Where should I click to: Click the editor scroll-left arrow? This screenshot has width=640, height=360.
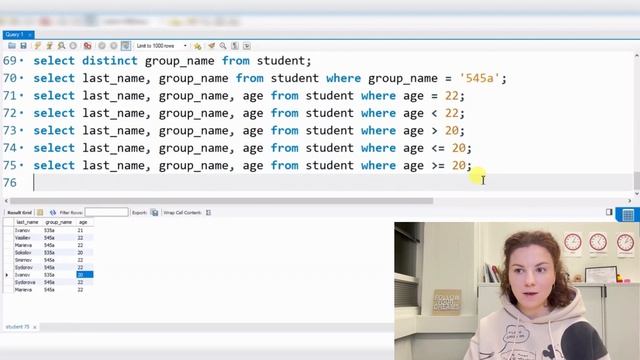pyautogui.click(x=6, y=201)
